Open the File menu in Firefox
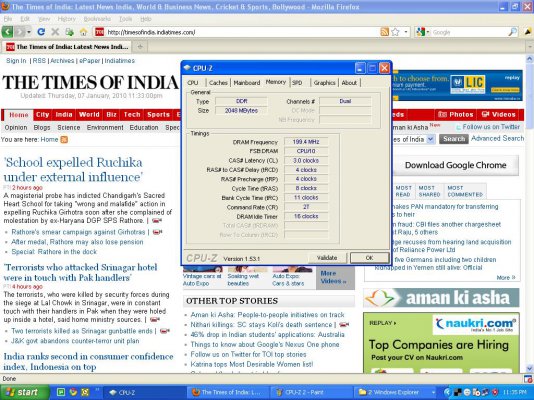 coord(7,19)
